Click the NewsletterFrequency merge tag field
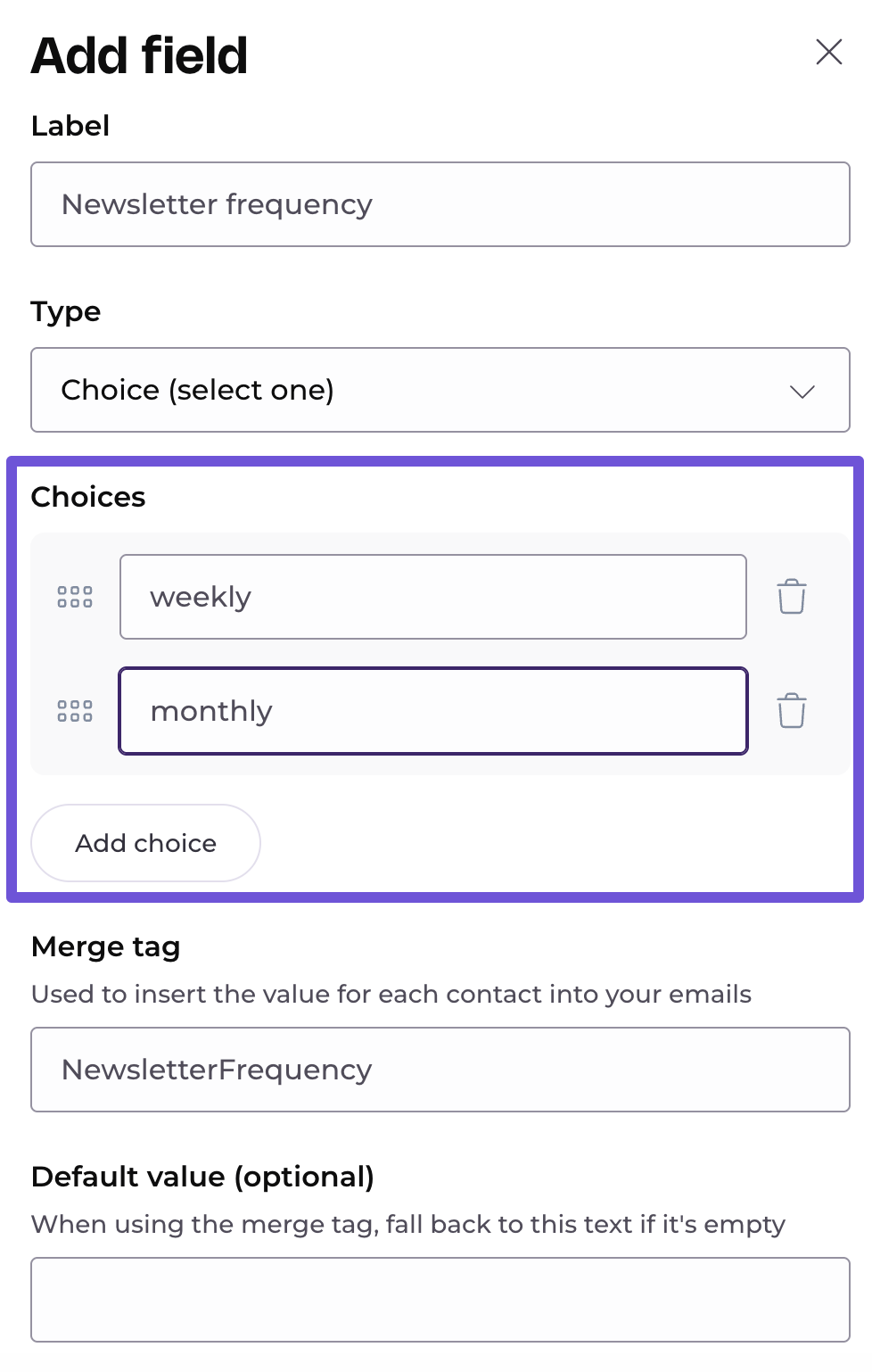Image resolution: width=872 pixels, height=1372 pixels. point(440,1070)
